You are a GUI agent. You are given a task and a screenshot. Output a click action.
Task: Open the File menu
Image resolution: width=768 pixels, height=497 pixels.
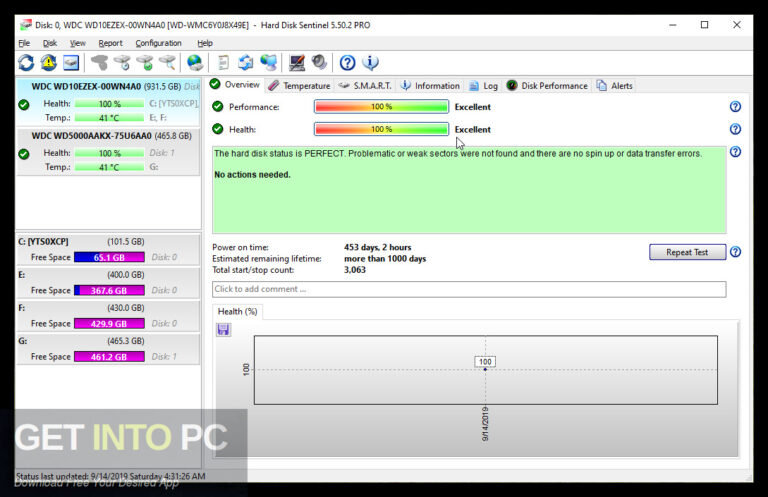click(24, 43)
